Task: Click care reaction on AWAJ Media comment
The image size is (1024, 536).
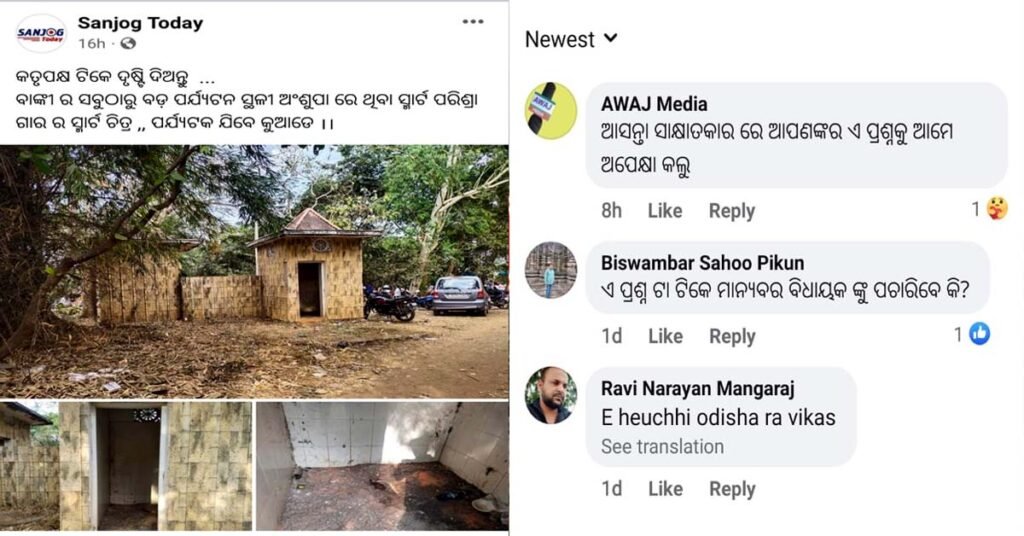Action: [x=996, y=209]
